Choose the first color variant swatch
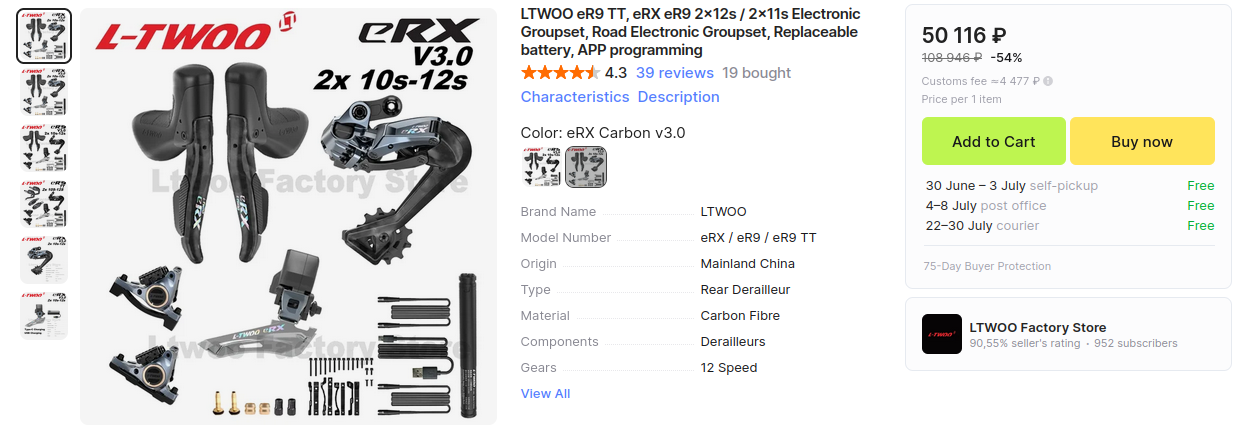This screenshot has width=1243, height=434. pos(542,167)
